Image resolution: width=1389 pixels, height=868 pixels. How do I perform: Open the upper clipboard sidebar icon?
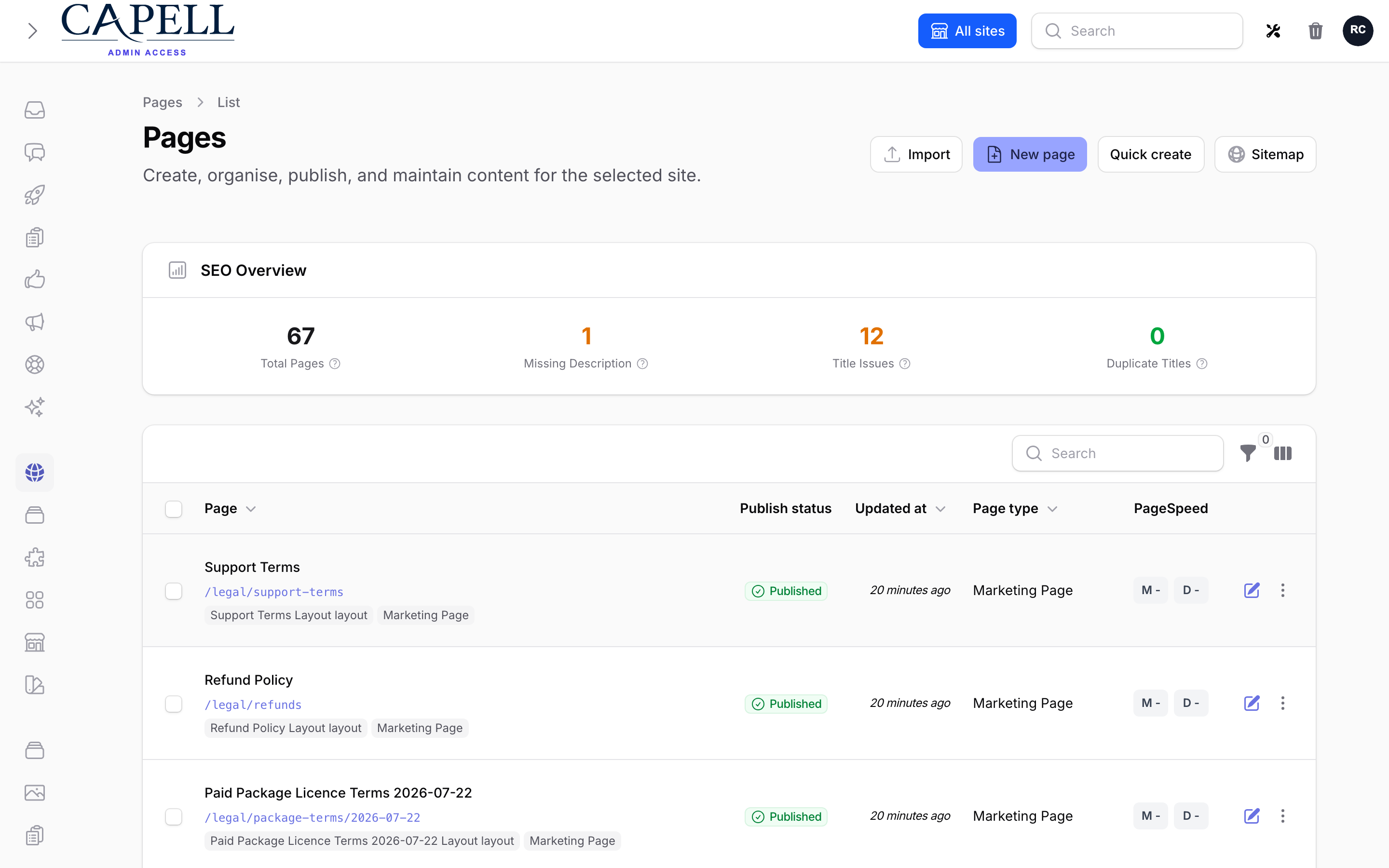click(34, 237)
